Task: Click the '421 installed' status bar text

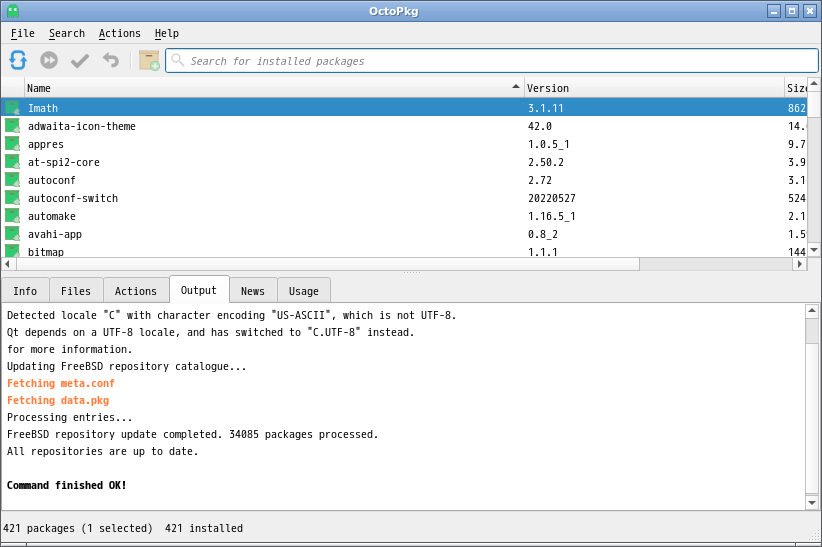Action: pyautogui.click(x=204, y=528)
